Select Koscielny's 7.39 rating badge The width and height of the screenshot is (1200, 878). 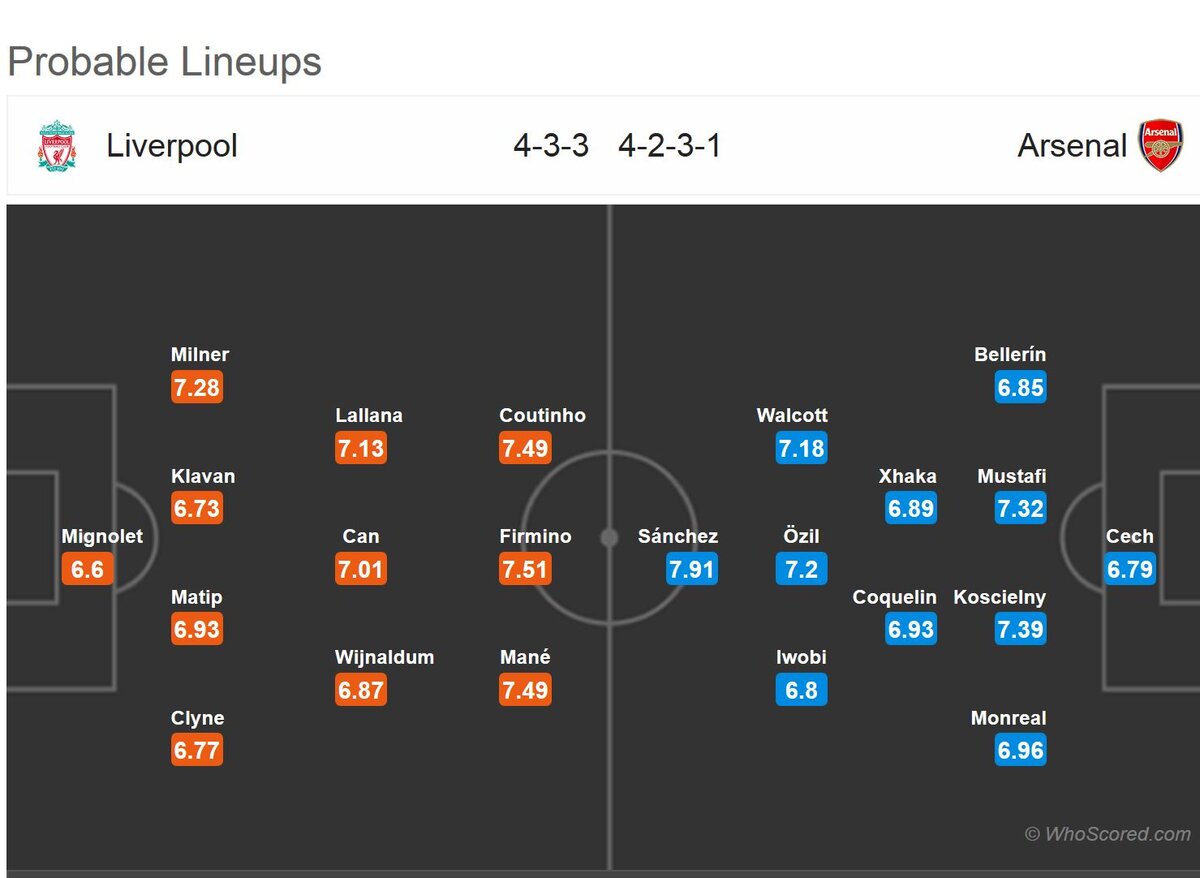(x=1020, y=629)
